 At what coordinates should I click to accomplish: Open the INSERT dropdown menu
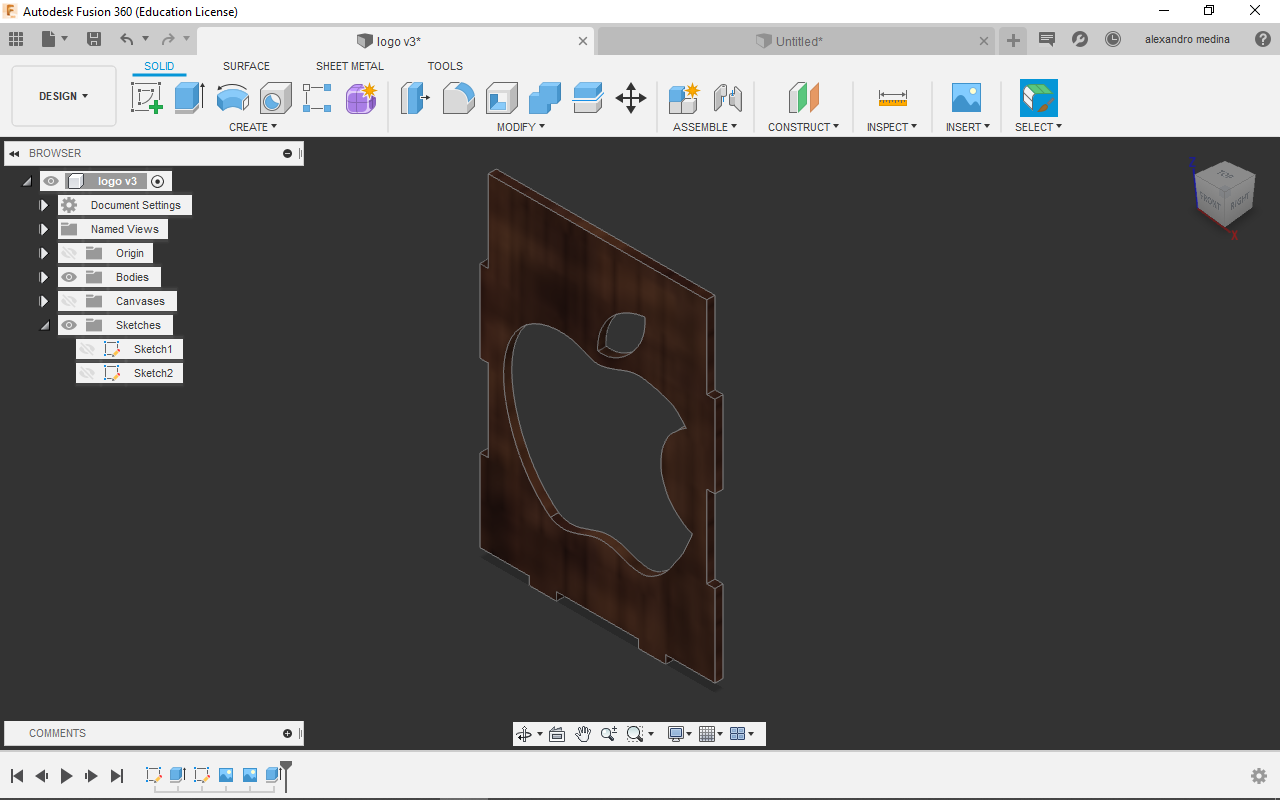pos(968,127)
